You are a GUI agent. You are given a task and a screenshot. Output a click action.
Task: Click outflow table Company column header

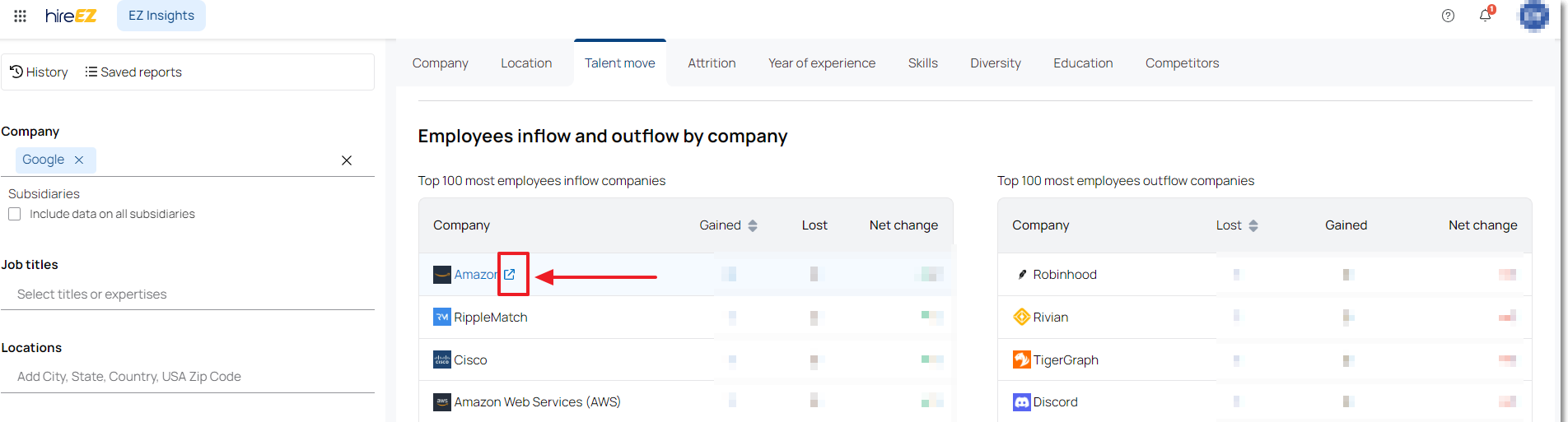1040,225
